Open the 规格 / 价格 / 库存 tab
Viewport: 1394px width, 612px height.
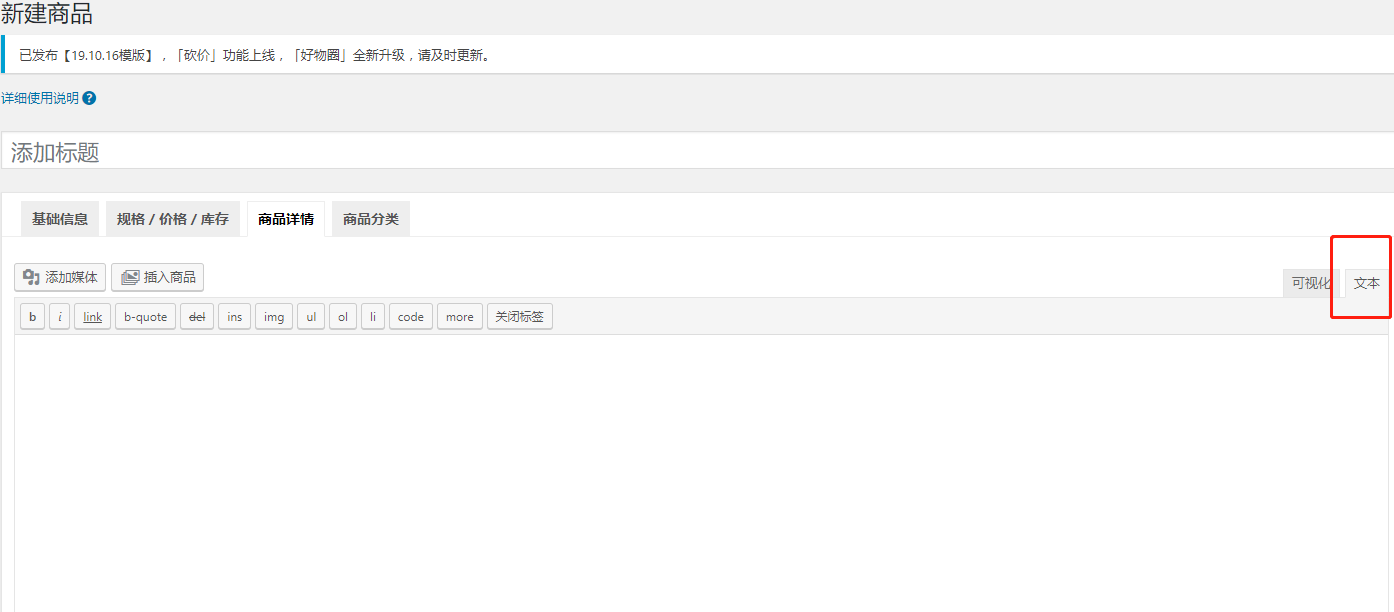coord(172,219)
